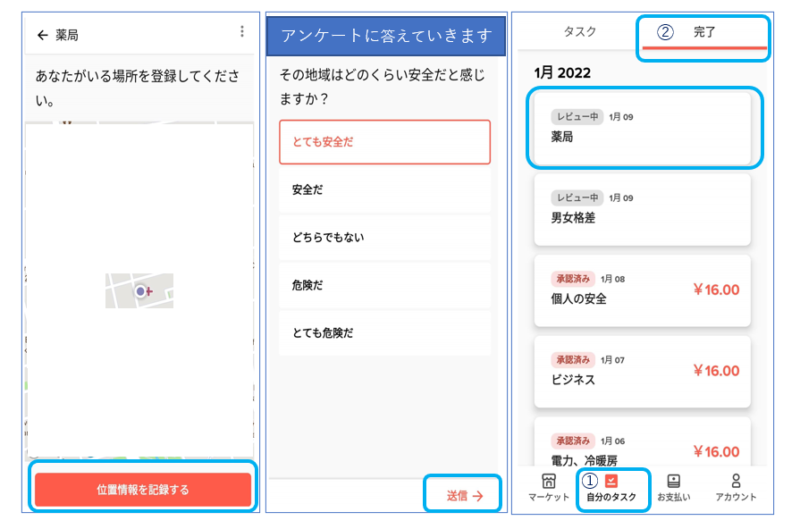Switch to the 完了 tab

(704, 32)
